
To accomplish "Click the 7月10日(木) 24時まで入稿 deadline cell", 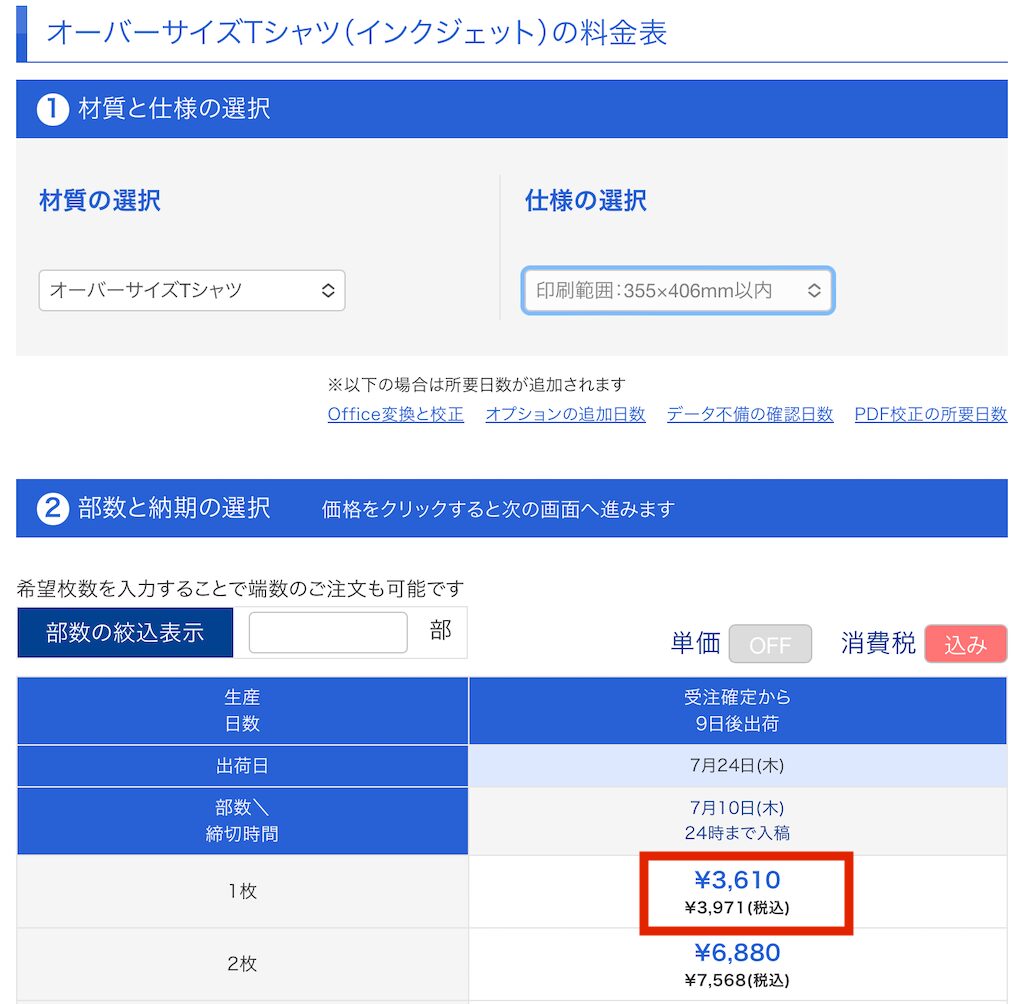I will (x=737, y=820).
